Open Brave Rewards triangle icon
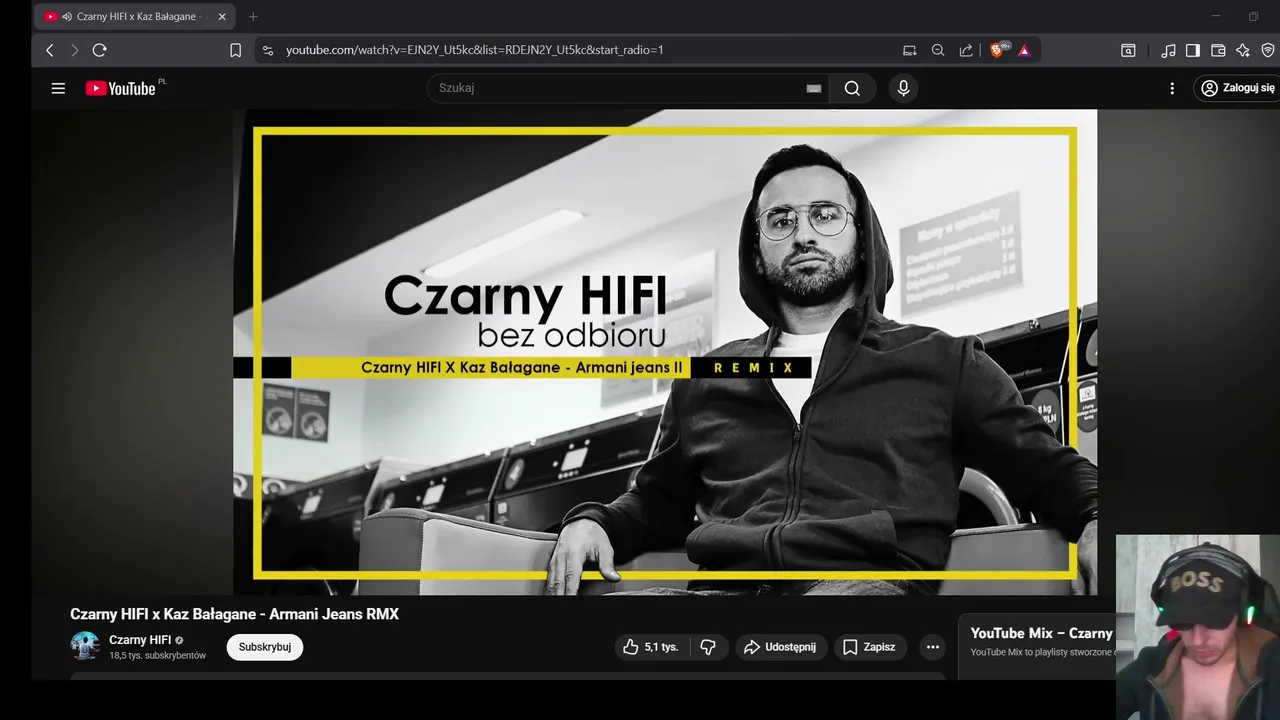Screen dimensions: 1280x720 tap(1024, 50)
